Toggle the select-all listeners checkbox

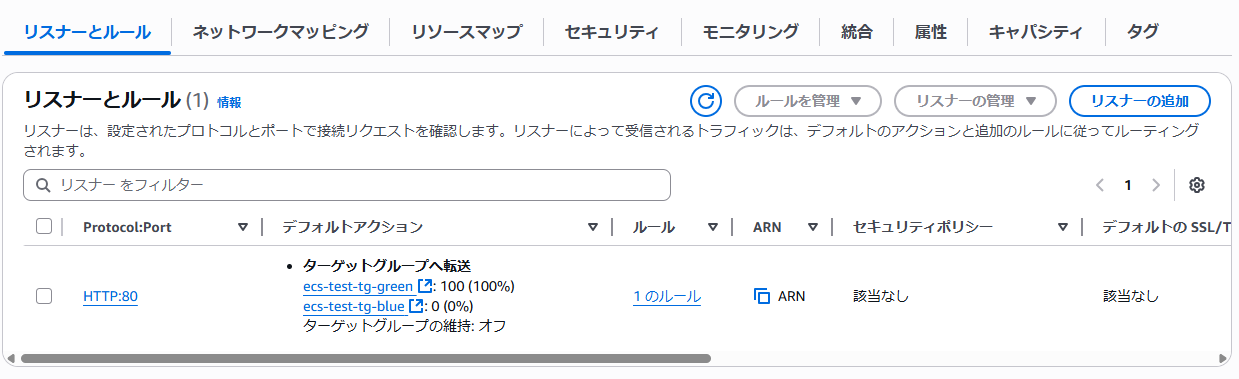44,227
